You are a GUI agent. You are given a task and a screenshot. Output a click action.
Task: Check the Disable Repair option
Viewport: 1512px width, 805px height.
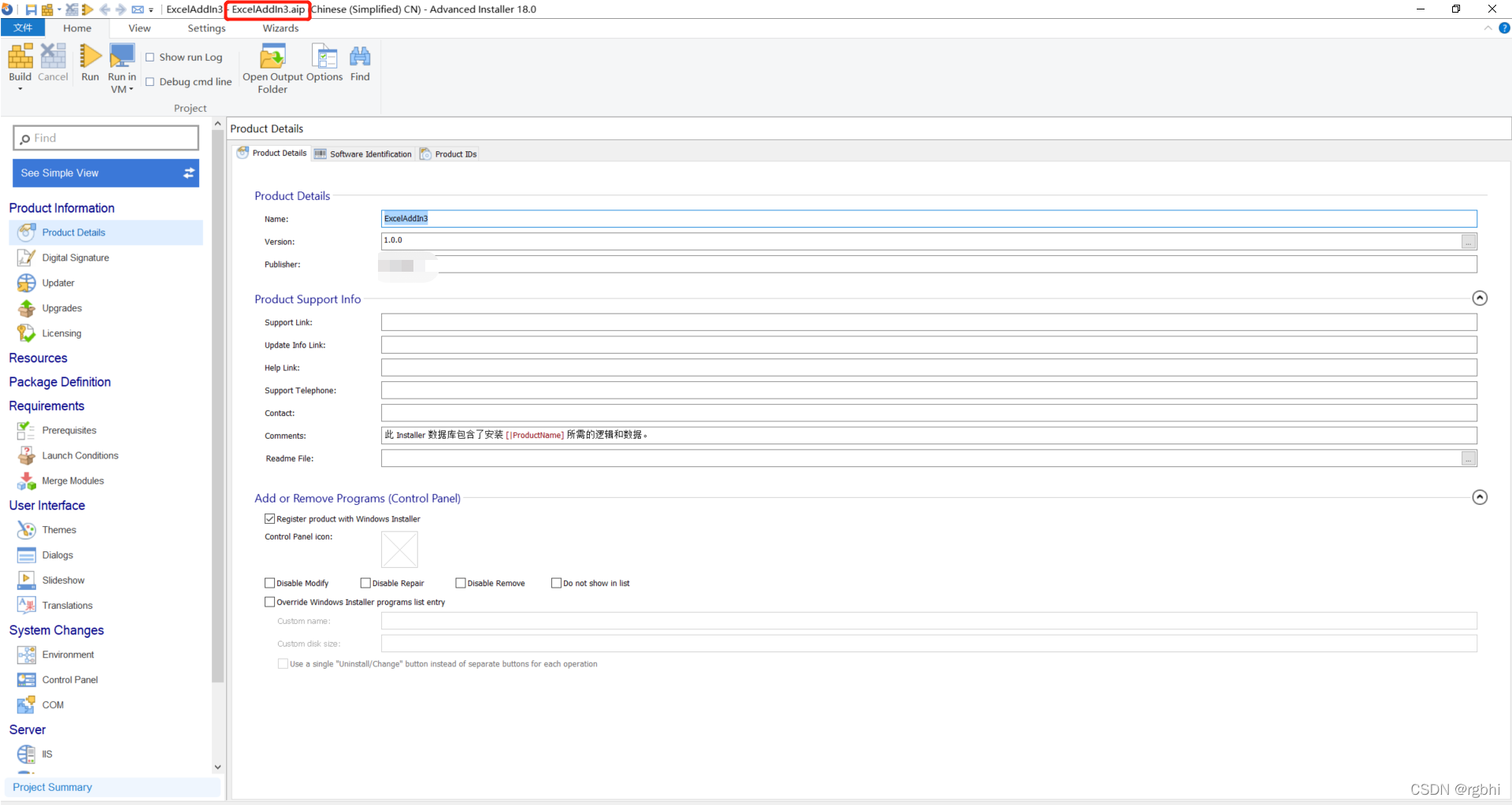(365, 583)
